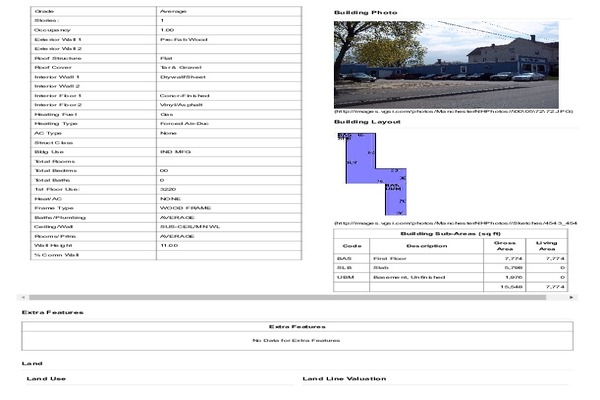The image size is (600, 400).
Task: Click the Land Use heading
Action: coord(46,379)
